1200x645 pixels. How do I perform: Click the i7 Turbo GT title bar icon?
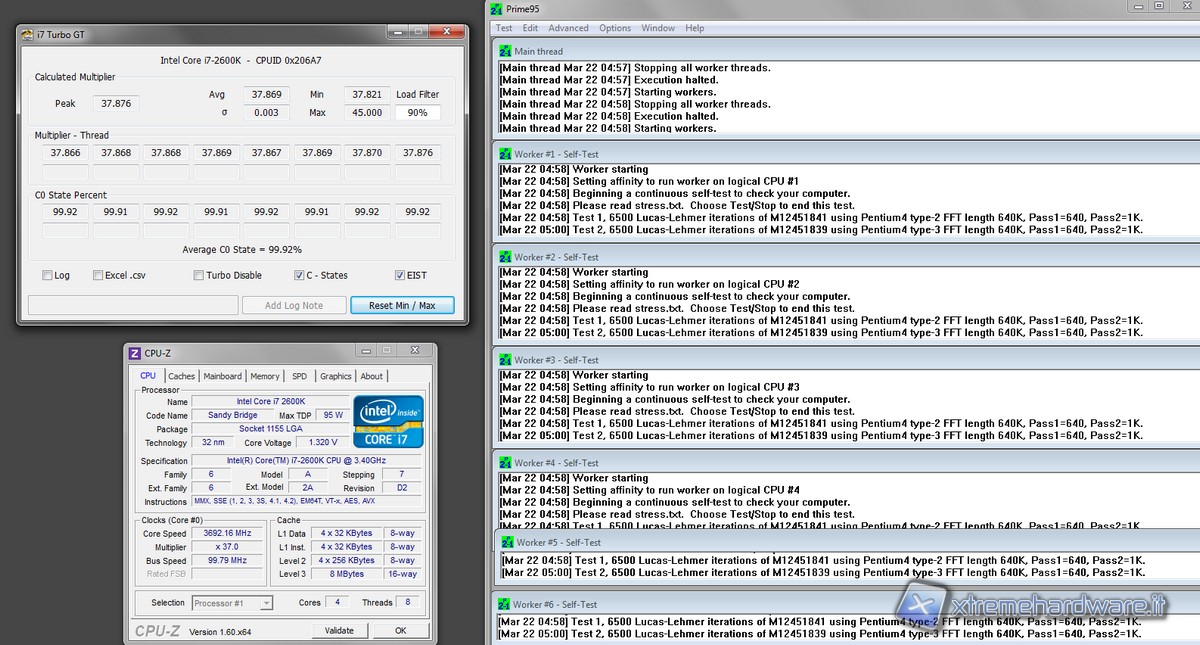28,34
